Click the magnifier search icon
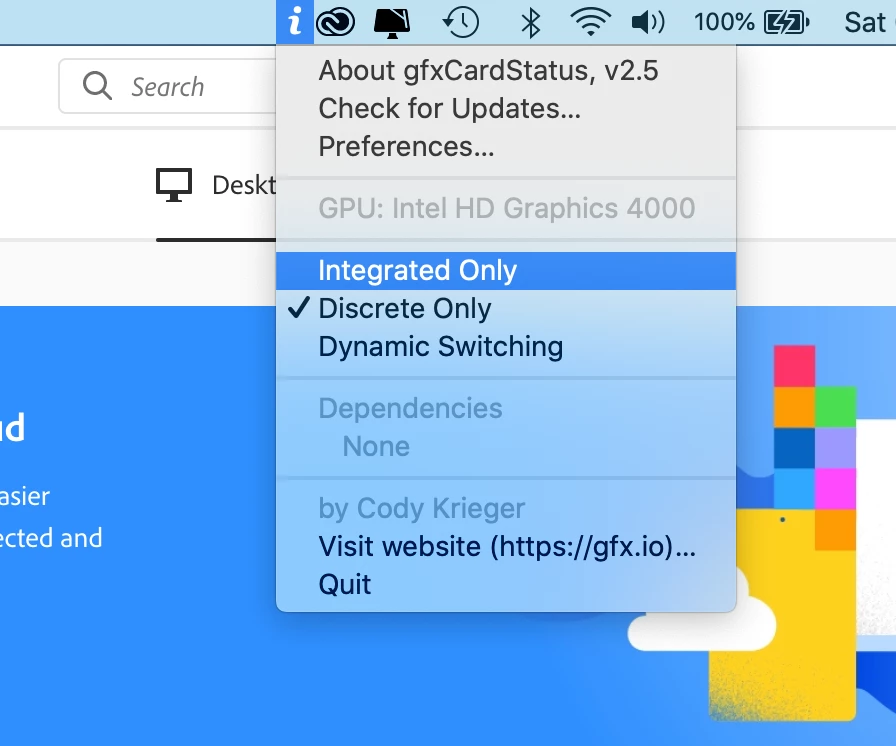Image resolution: width=896 pixels, height=746 pixels. click(97, 86)
